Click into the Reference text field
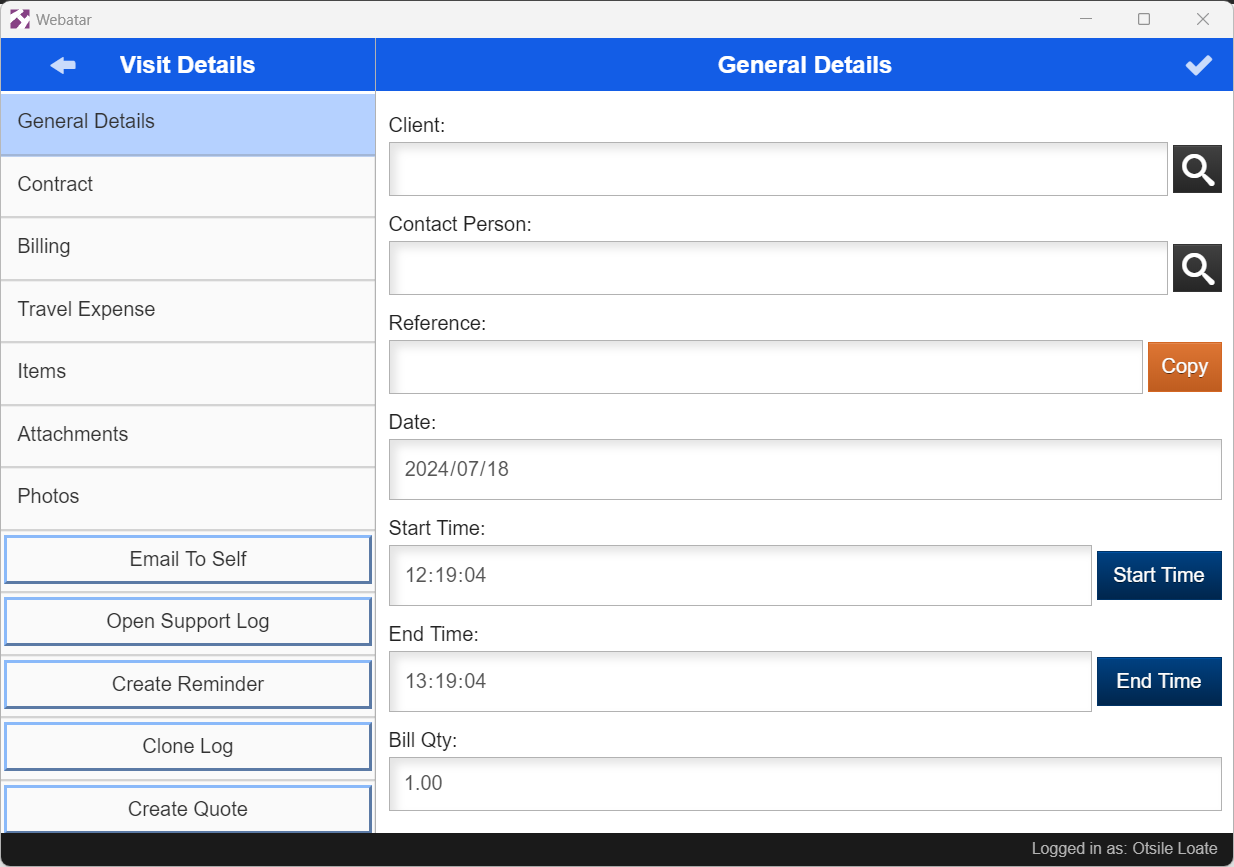This screenshot has width=1234, height=867. (x=765, y=367)
